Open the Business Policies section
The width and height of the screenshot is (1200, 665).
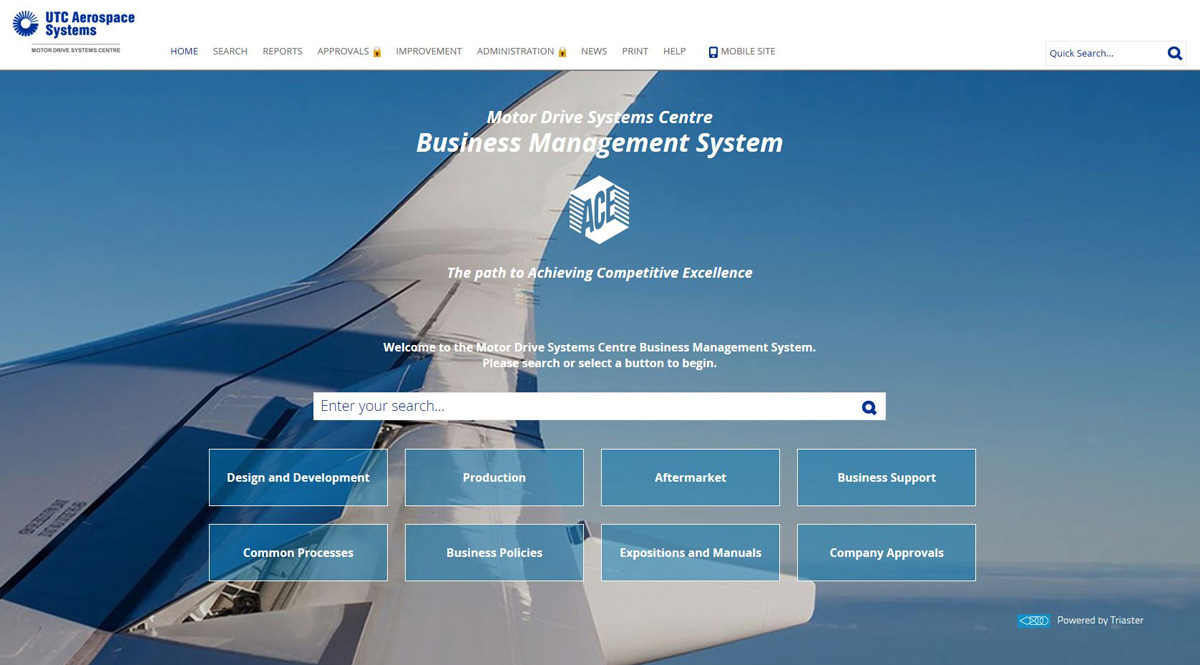(494, 552)
